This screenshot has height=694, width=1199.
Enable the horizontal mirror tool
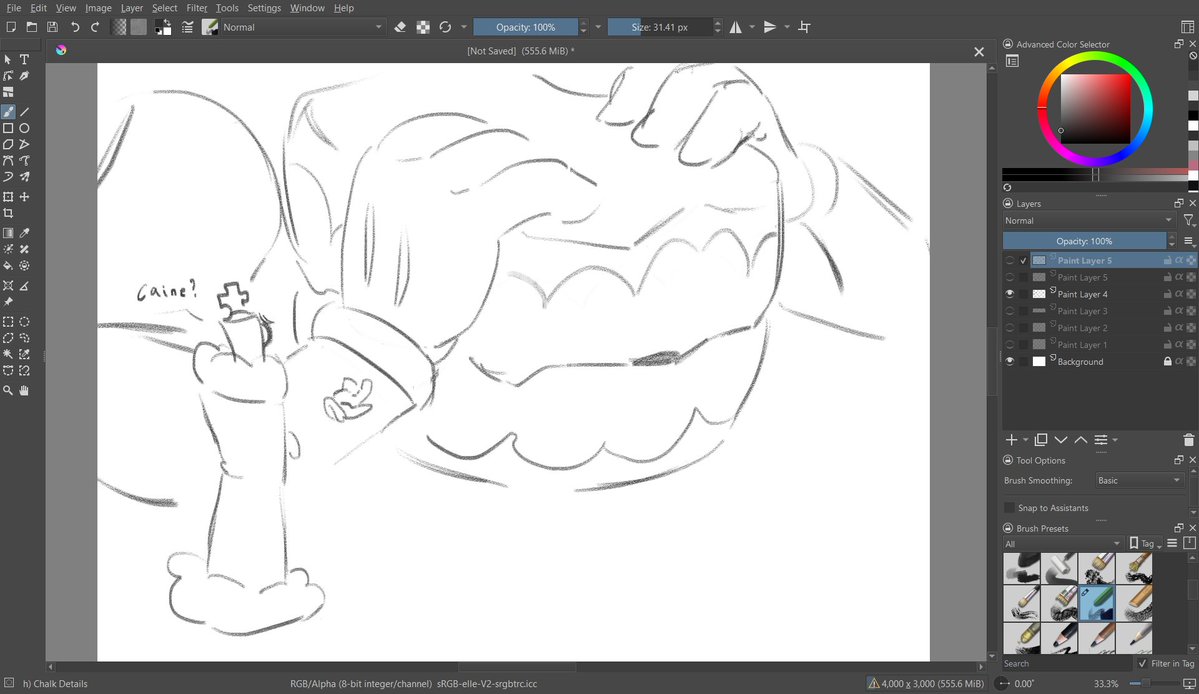pyautogui.click(x=736, y=27)
